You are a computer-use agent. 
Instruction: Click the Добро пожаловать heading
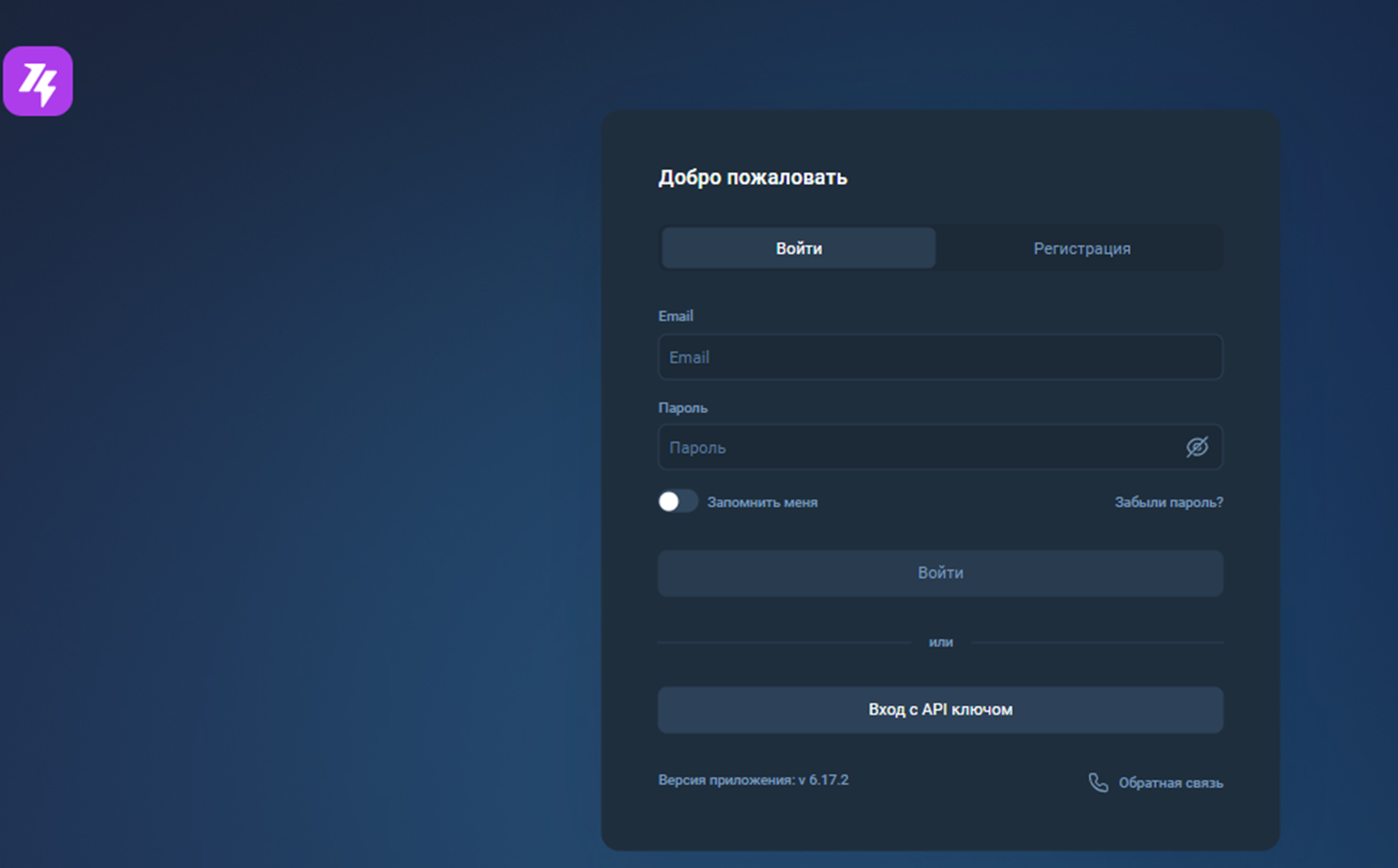click(752, 178)
